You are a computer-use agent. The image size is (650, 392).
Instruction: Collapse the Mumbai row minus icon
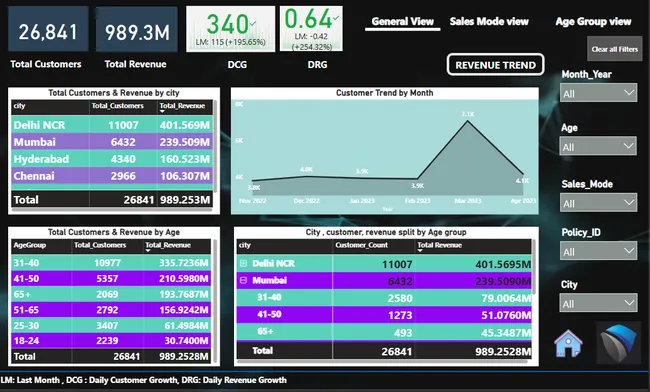pyautogui.click(x=244, y=280)
